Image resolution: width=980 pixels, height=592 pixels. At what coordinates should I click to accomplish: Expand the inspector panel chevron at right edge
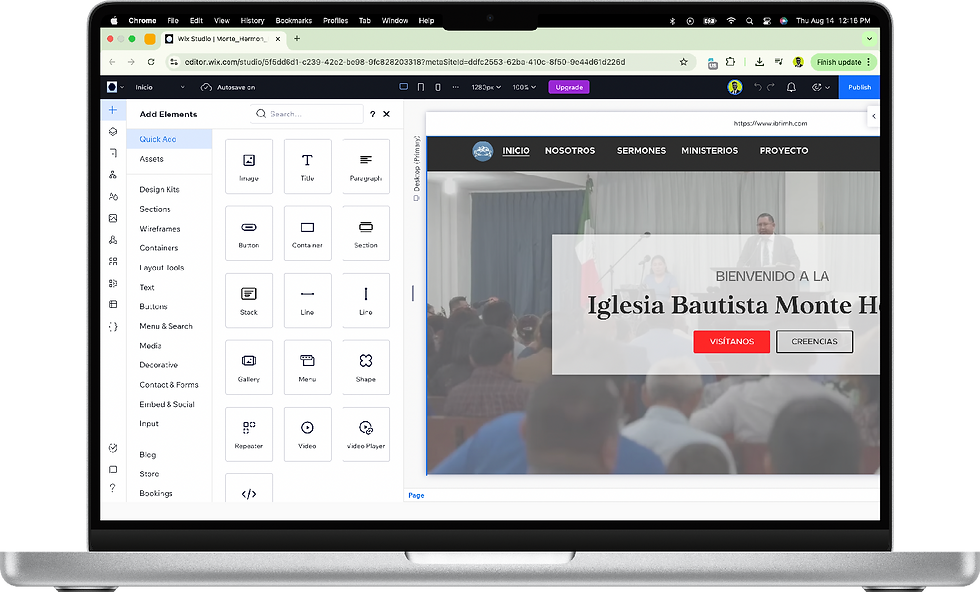tap(873, 116)
